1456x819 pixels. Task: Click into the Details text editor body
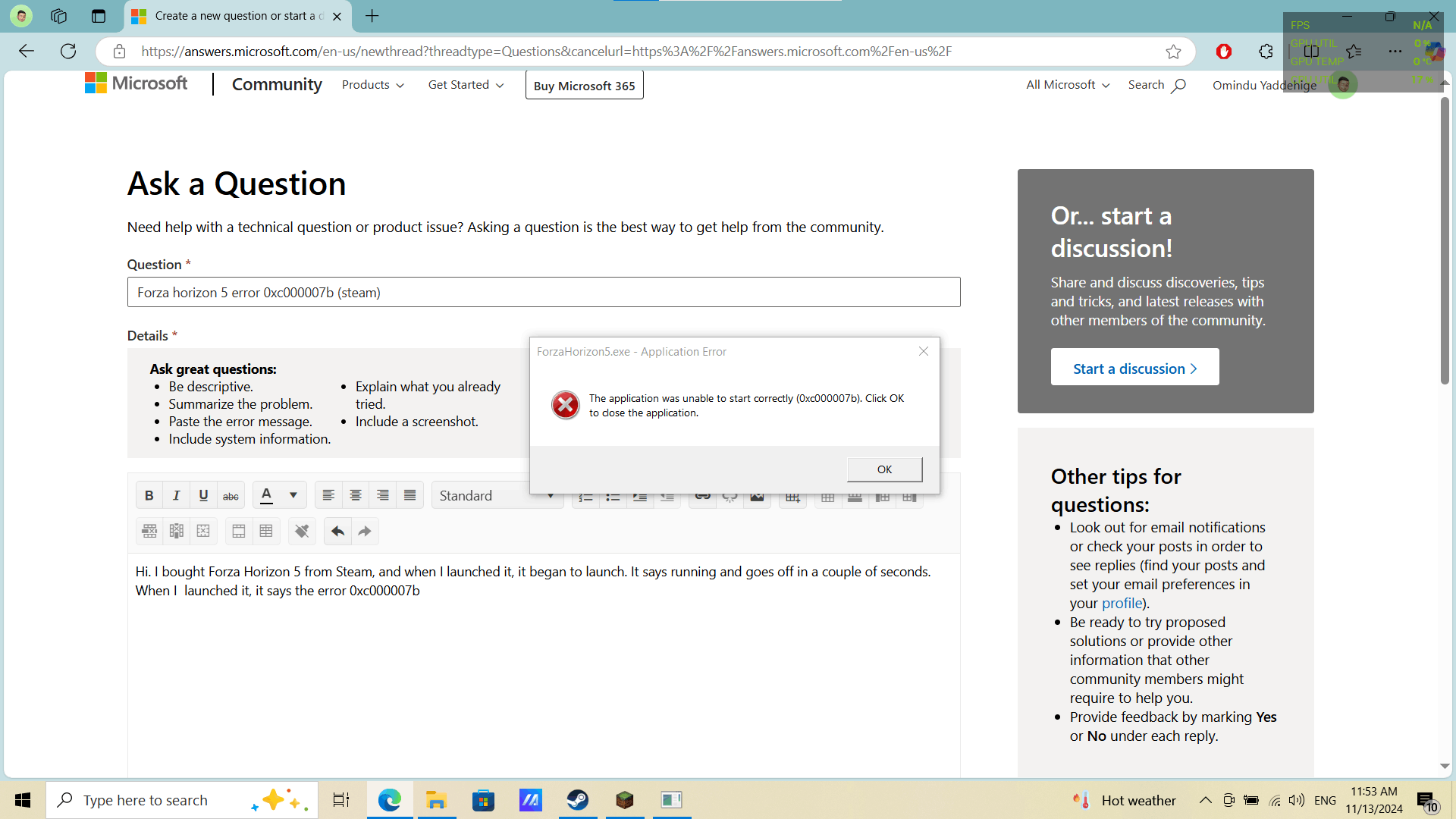point(544,667)
